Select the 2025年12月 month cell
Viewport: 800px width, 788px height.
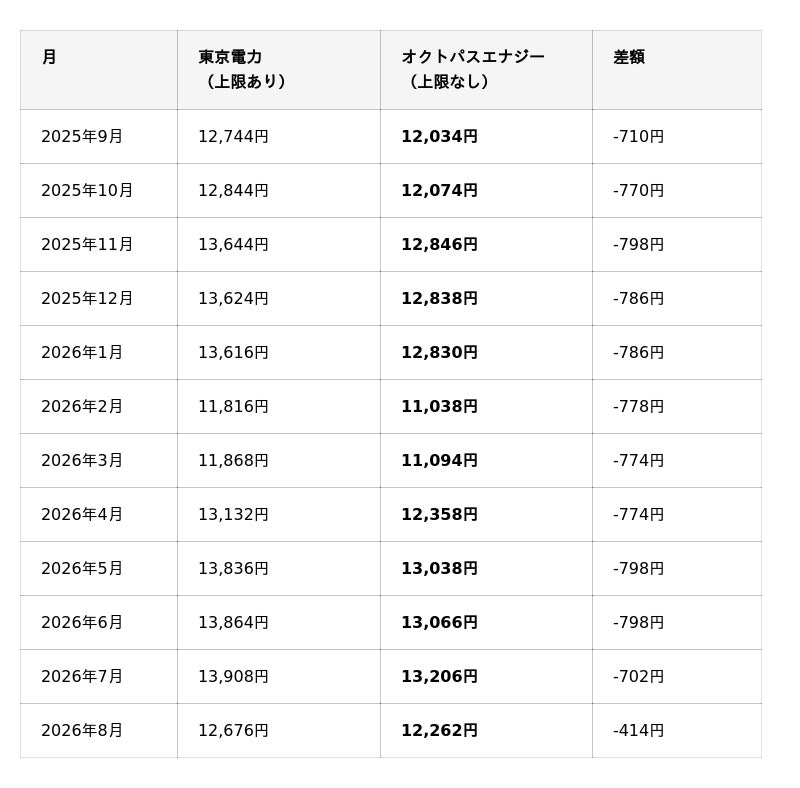point(87,299)
